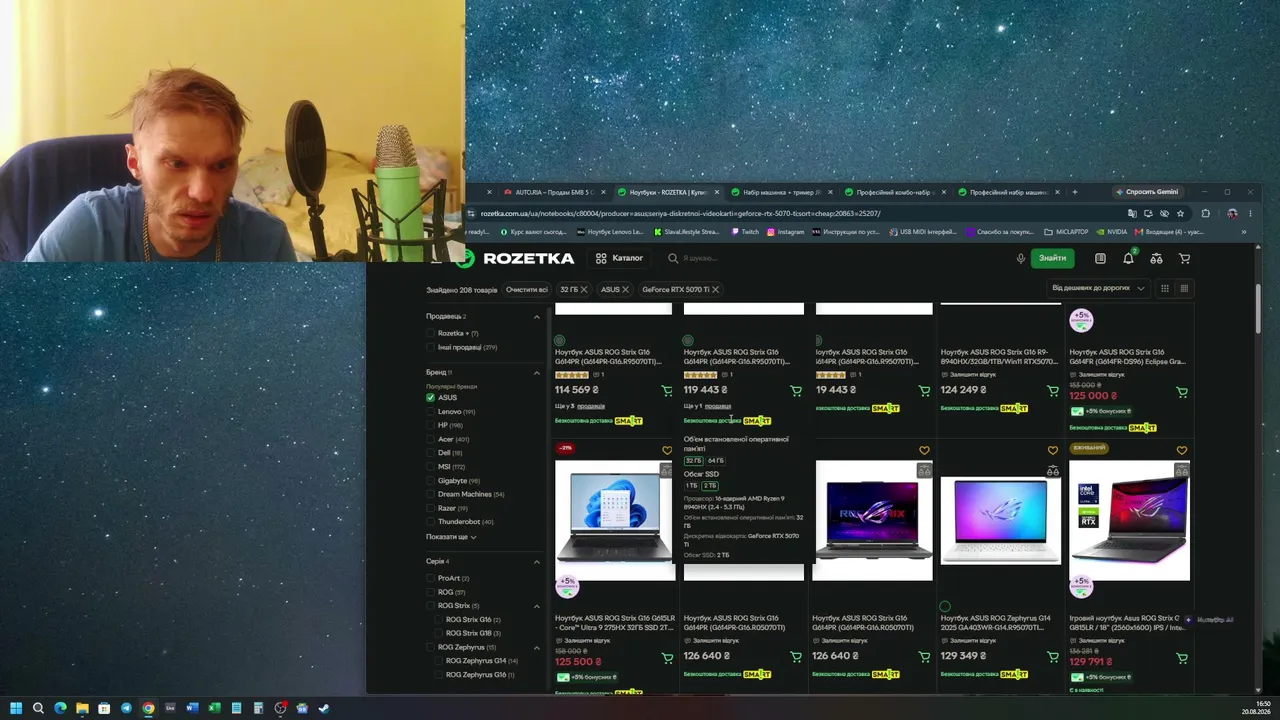
Task: Check the Dream Machines brand checkbox
Action: coord(431,494)
